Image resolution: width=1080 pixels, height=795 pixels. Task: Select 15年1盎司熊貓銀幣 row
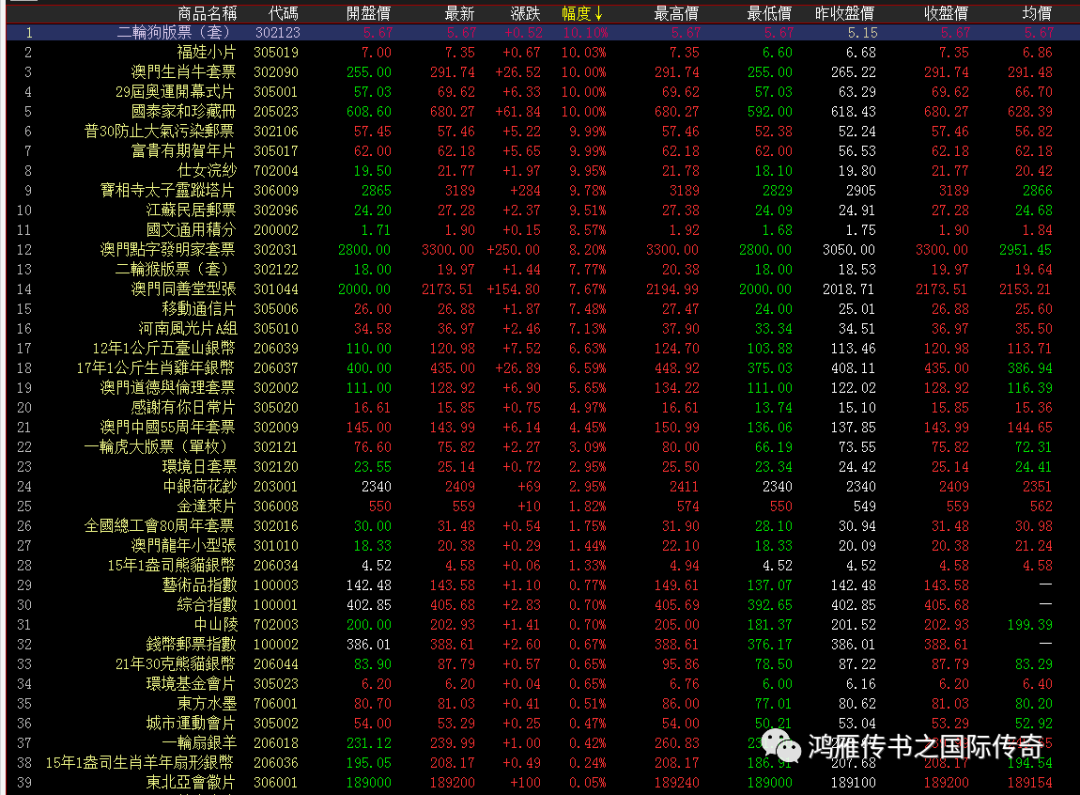point(543,566)
